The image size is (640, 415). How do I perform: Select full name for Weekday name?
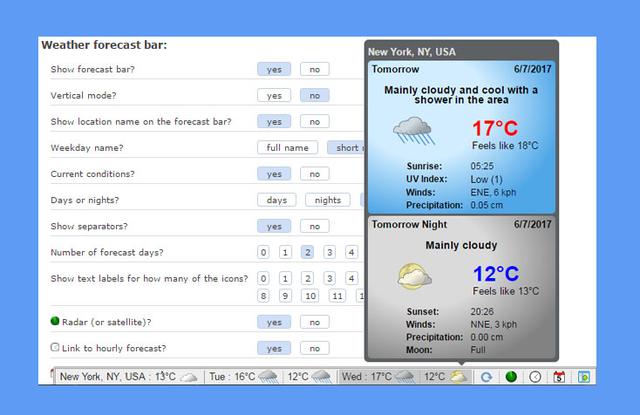click(x=287, y=148)
